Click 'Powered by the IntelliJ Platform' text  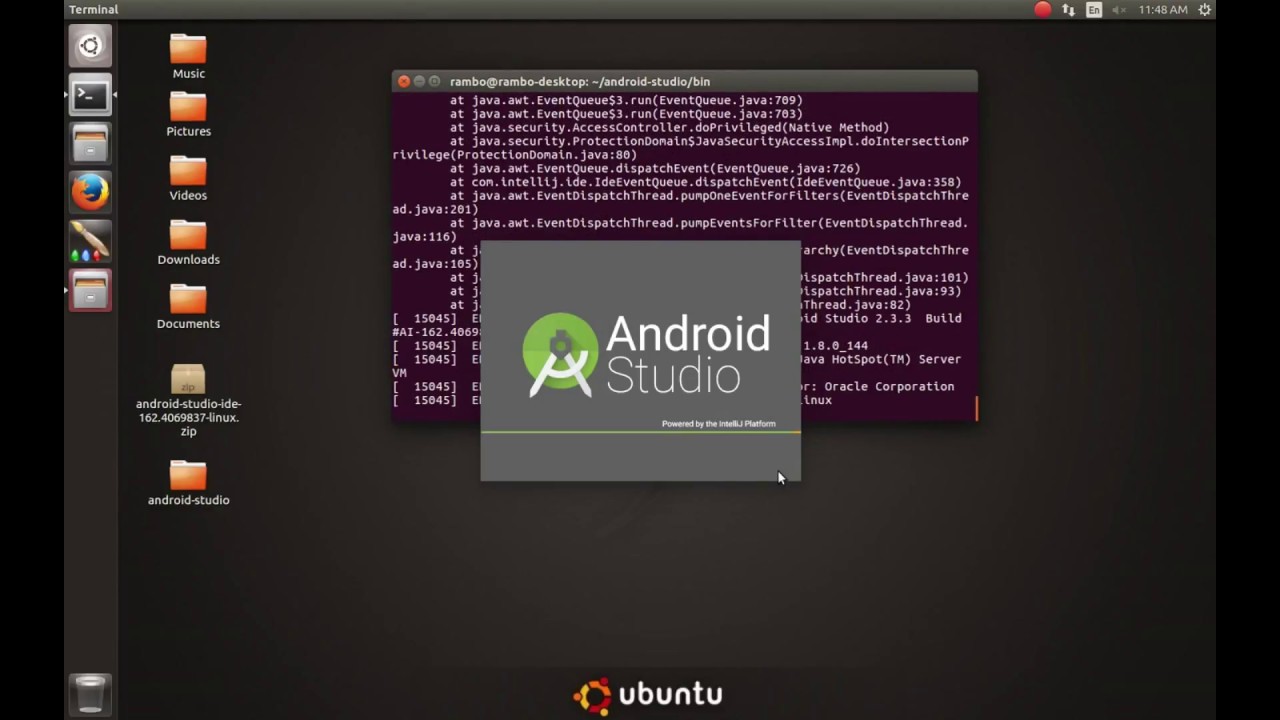(718, 424)
